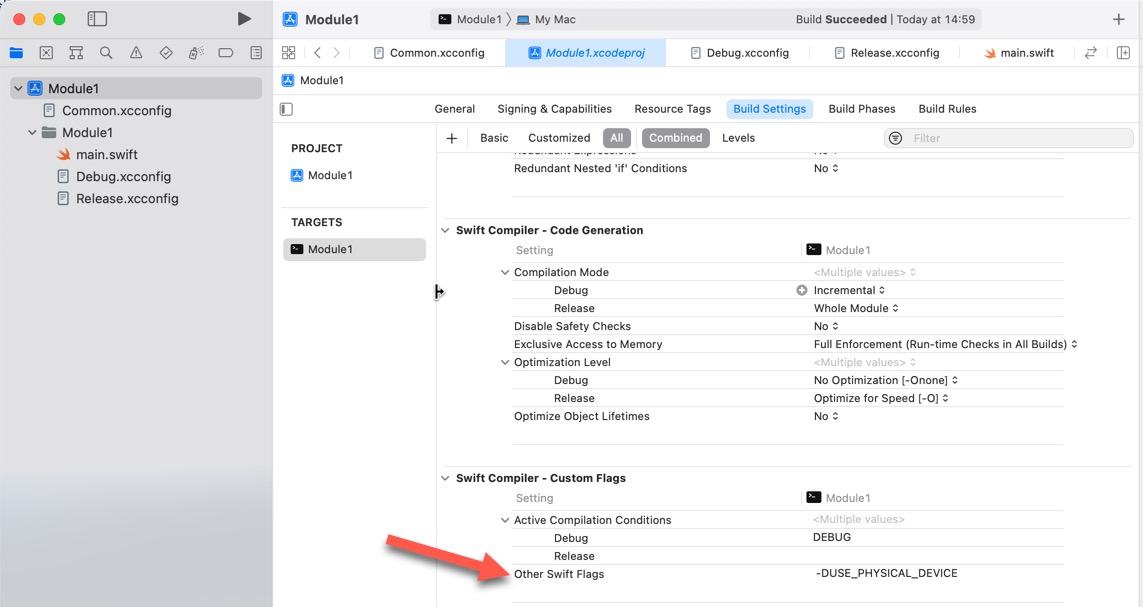
Task: Open Debug No Optimization dropdown
Action: (886, 380)
